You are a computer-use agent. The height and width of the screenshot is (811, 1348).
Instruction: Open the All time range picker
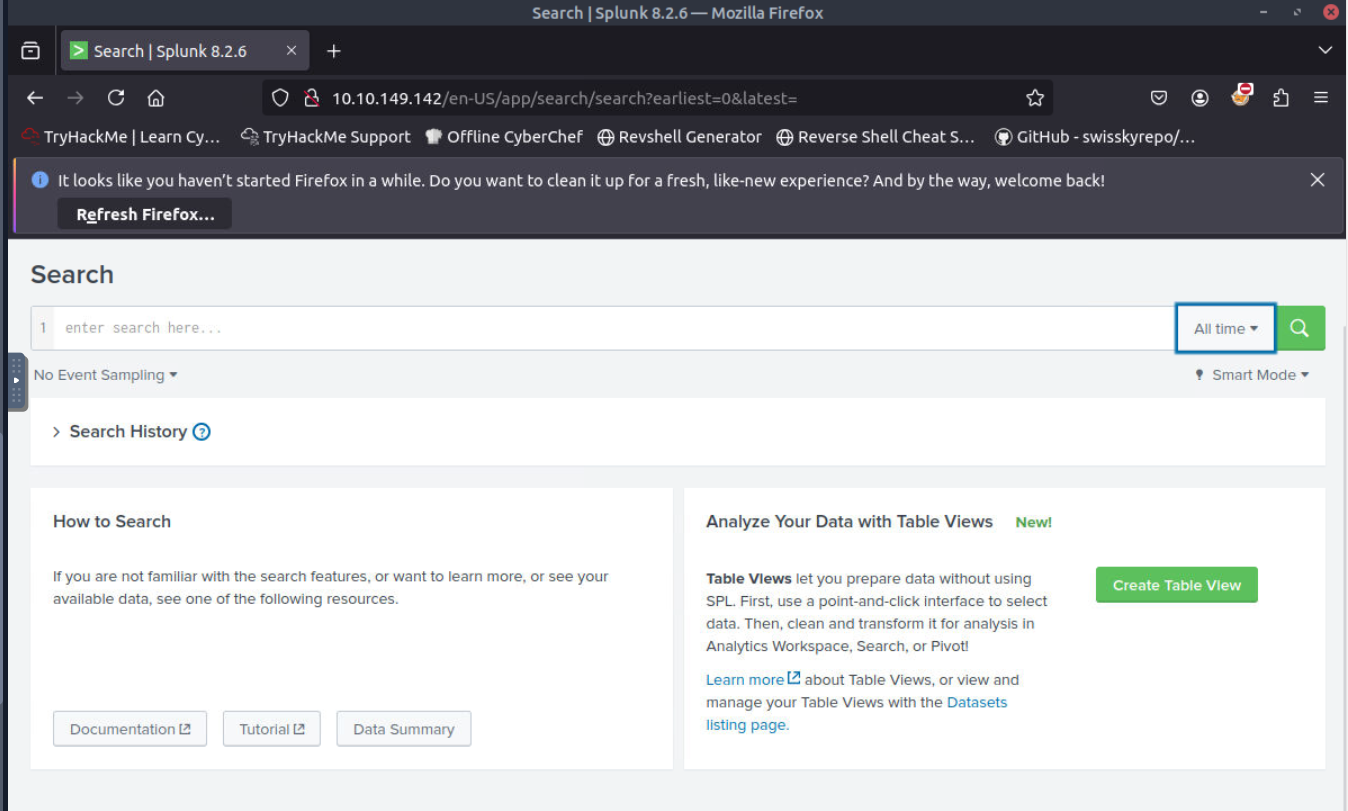pyautogui.click(x=1225, y=328)
